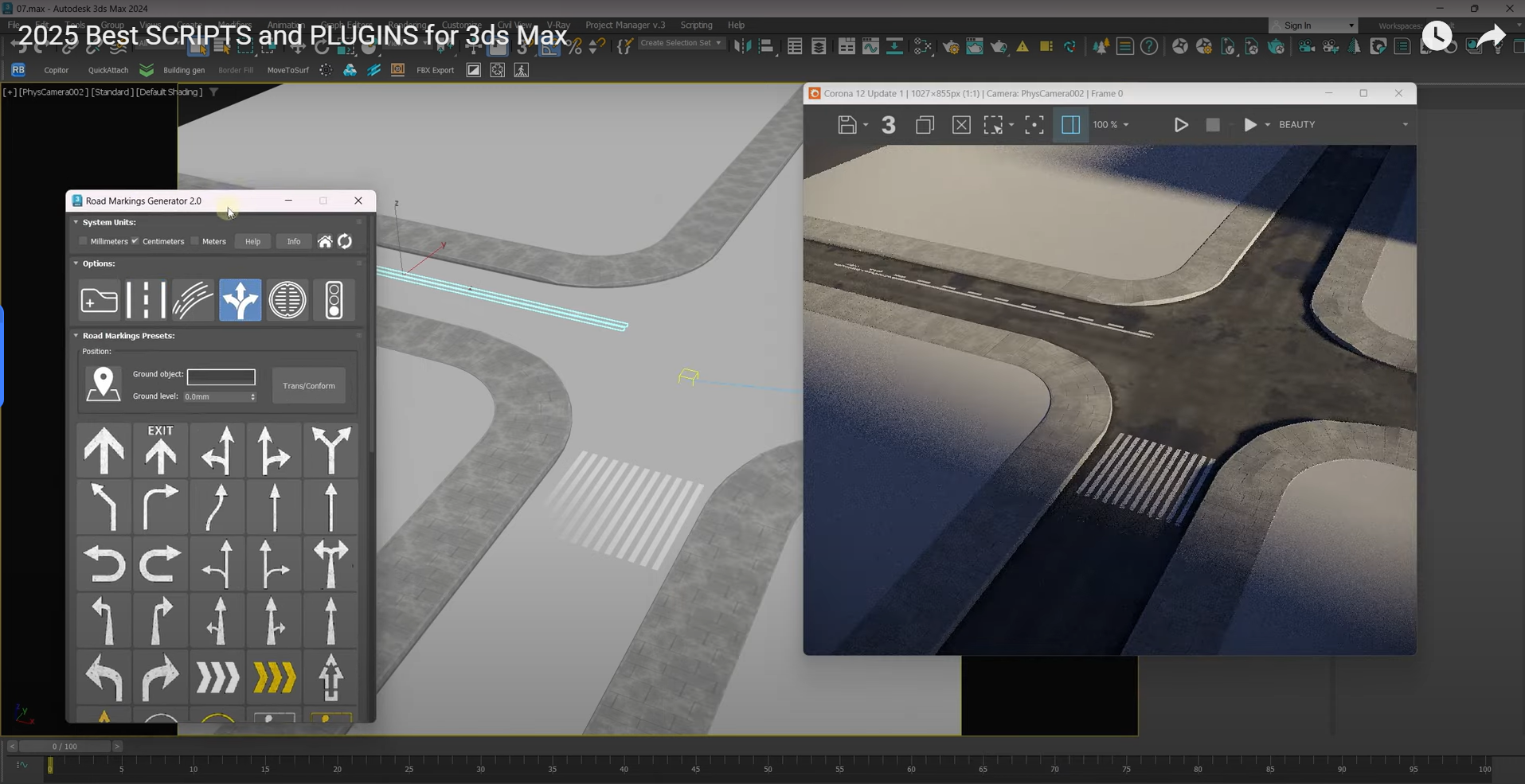Click the trees scatter icon in main toolbar
1525x784 pixels.
pos(1100,47)
